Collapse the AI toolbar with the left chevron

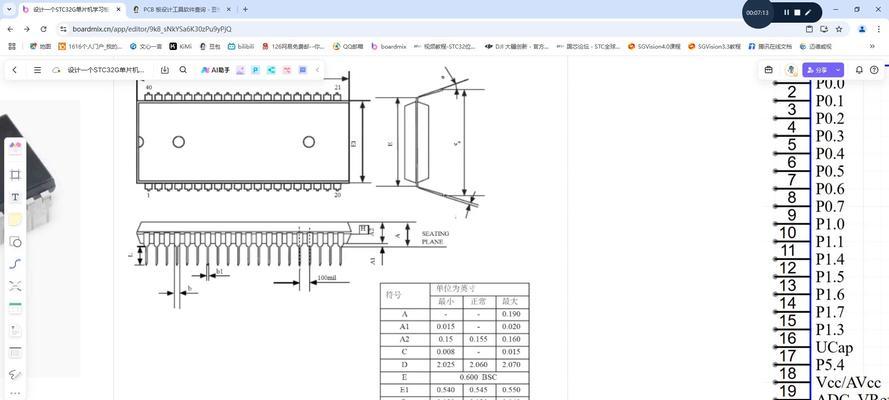[x=318, y=70]
